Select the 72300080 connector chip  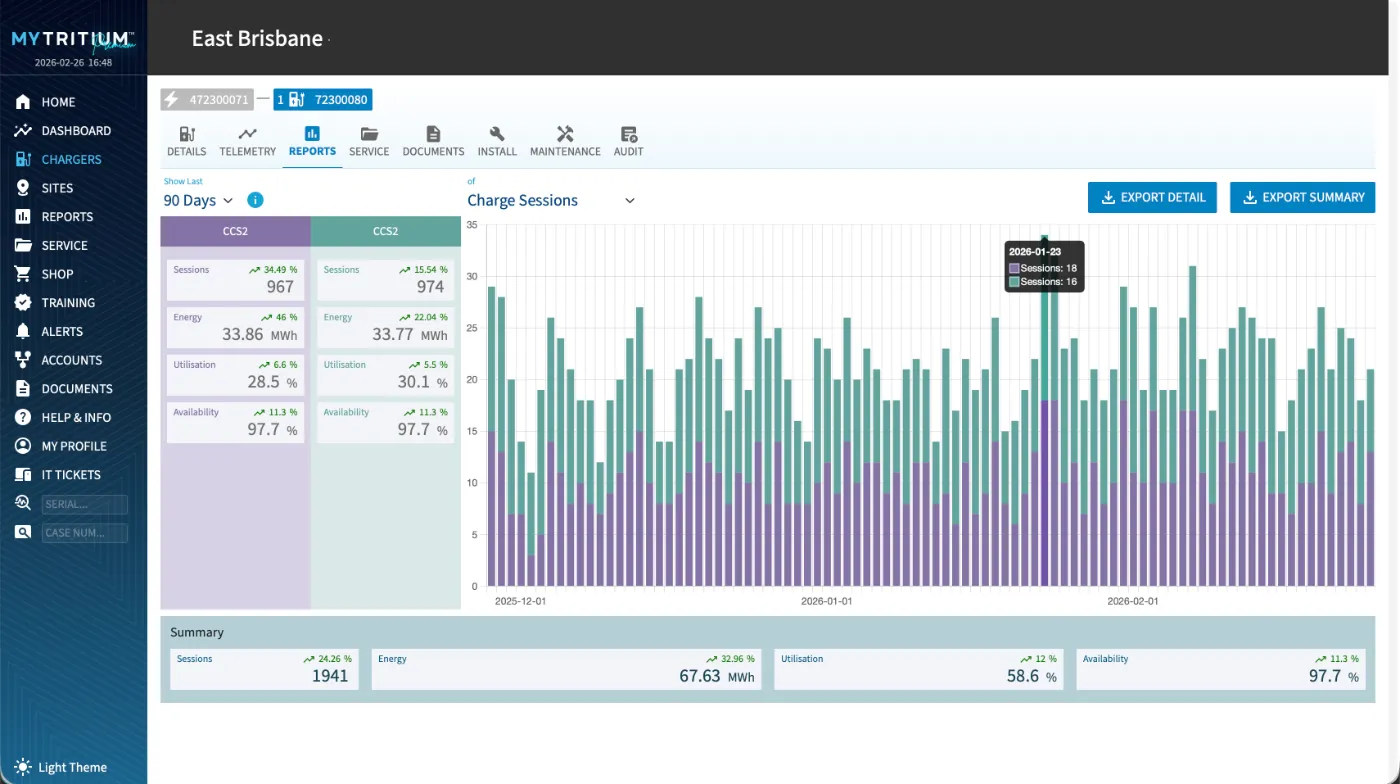pyautogui.click(x=323, y=100)
